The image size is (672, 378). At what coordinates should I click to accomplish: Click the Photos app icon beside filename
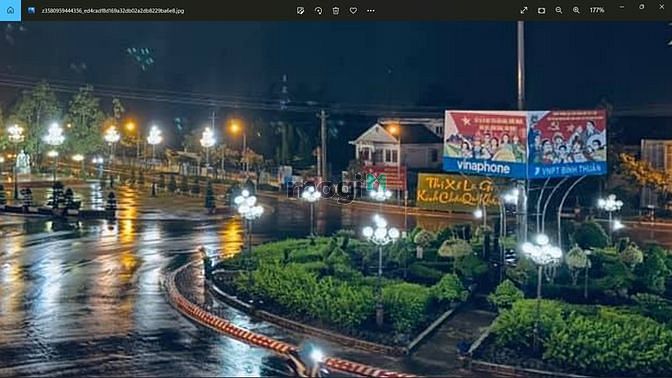click(31, 10)
